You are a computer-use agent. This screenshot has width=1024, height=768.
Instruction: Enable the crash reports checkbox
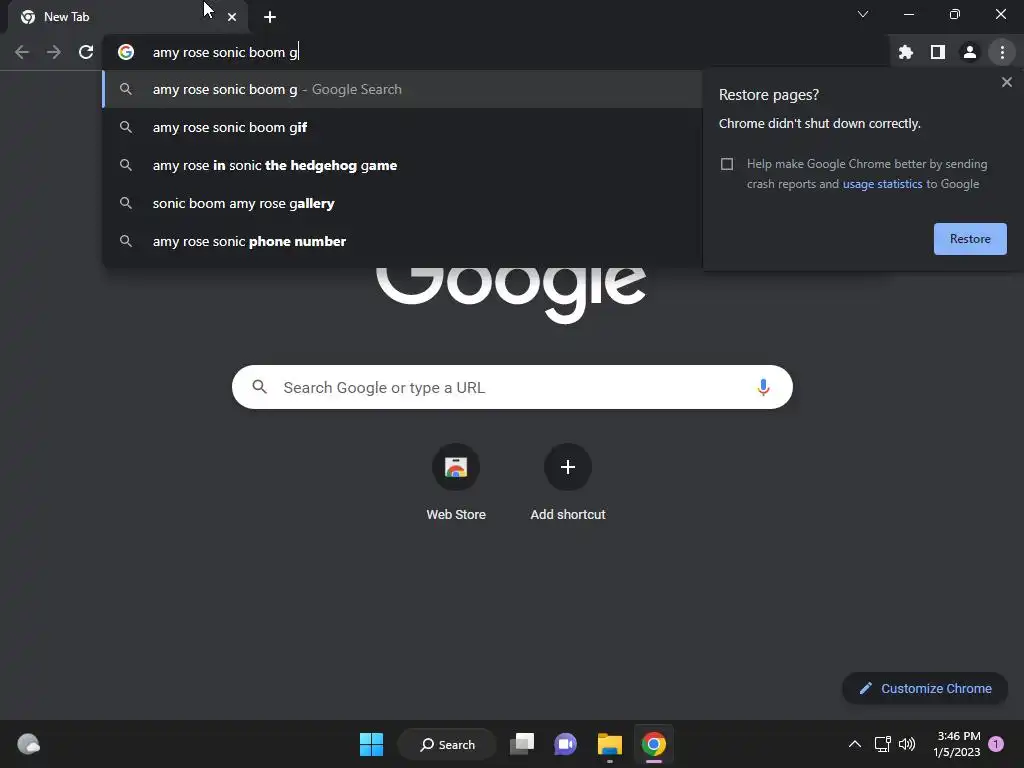point(727,164)
